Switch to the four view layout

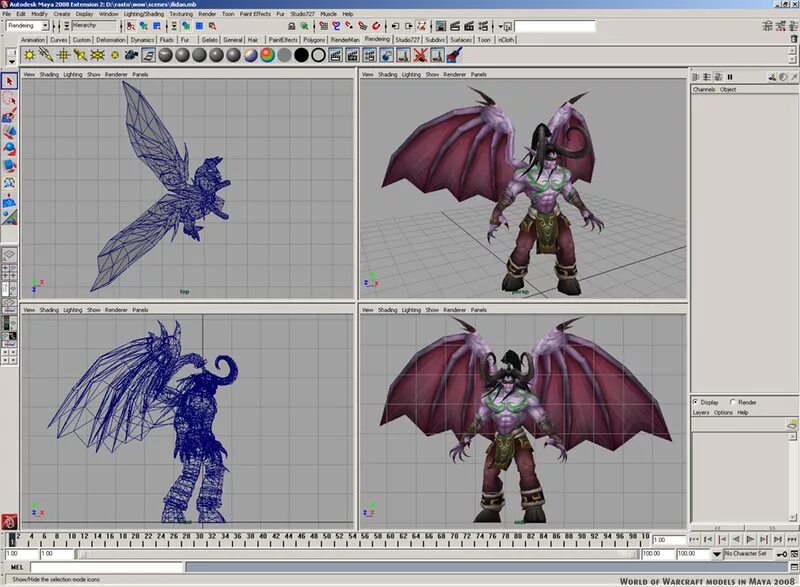pyautogui.click(x=9, y=271)
